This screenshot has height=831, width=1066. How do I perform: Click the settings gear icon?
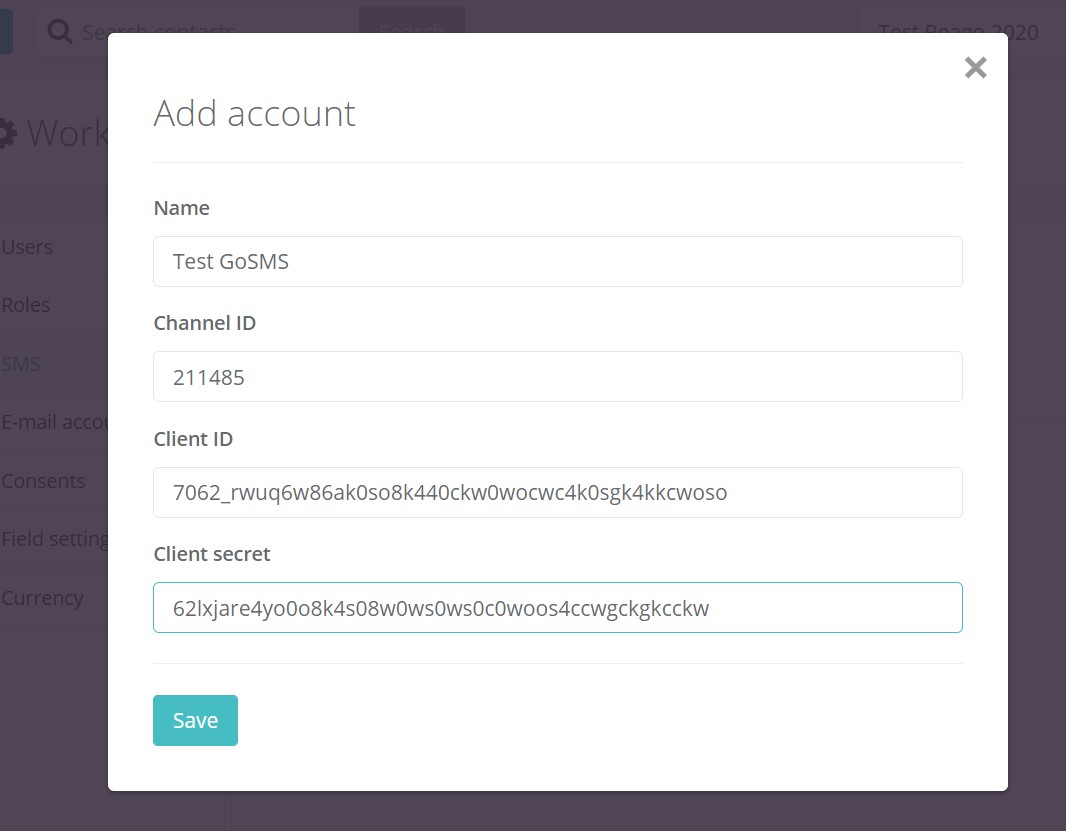[x=7, y=133]
